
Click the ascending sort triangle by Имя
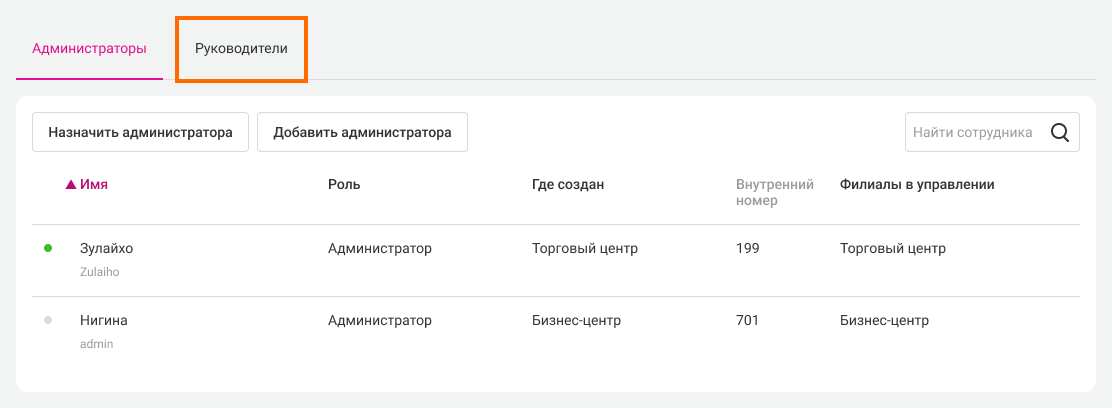coord(70,185)
